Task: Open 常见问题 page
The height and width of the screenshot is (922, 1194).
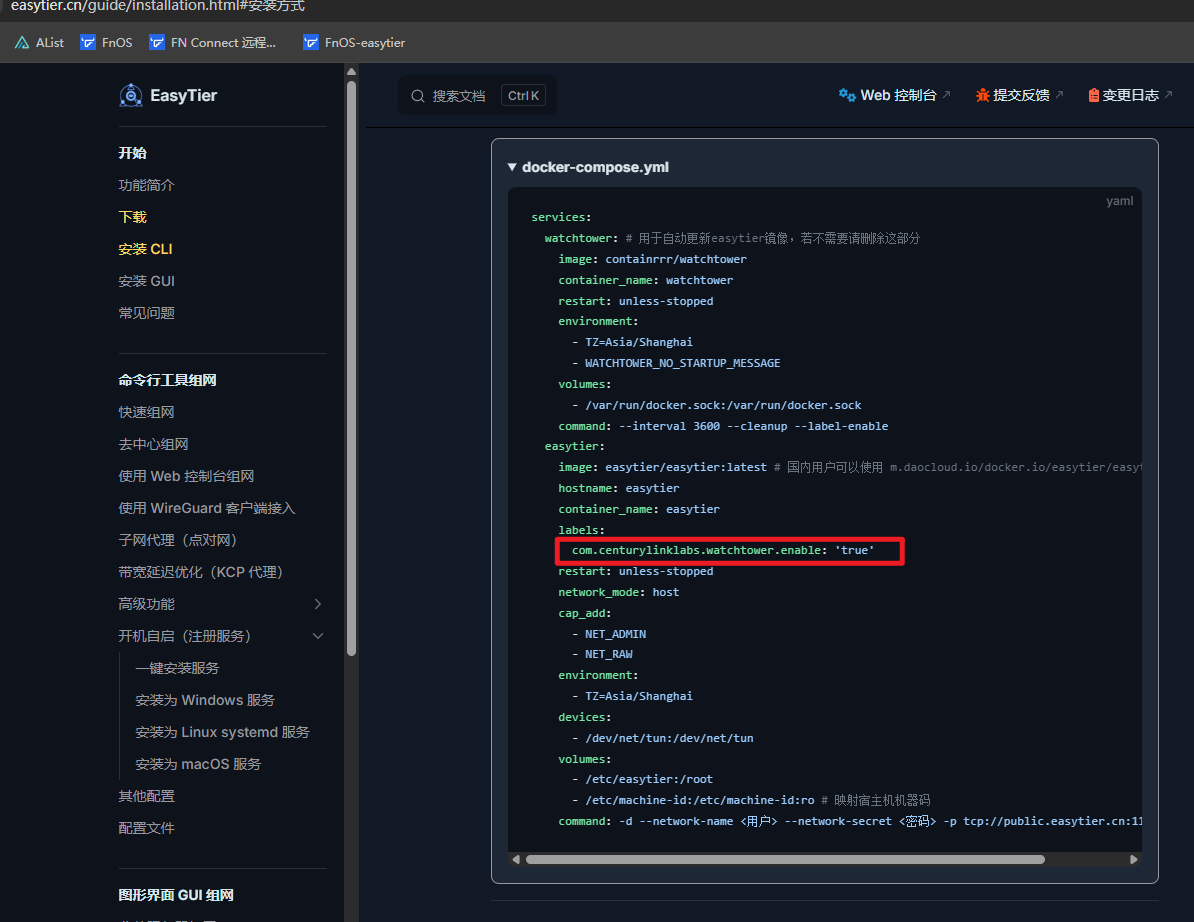Action: click(x=146, y=313)
